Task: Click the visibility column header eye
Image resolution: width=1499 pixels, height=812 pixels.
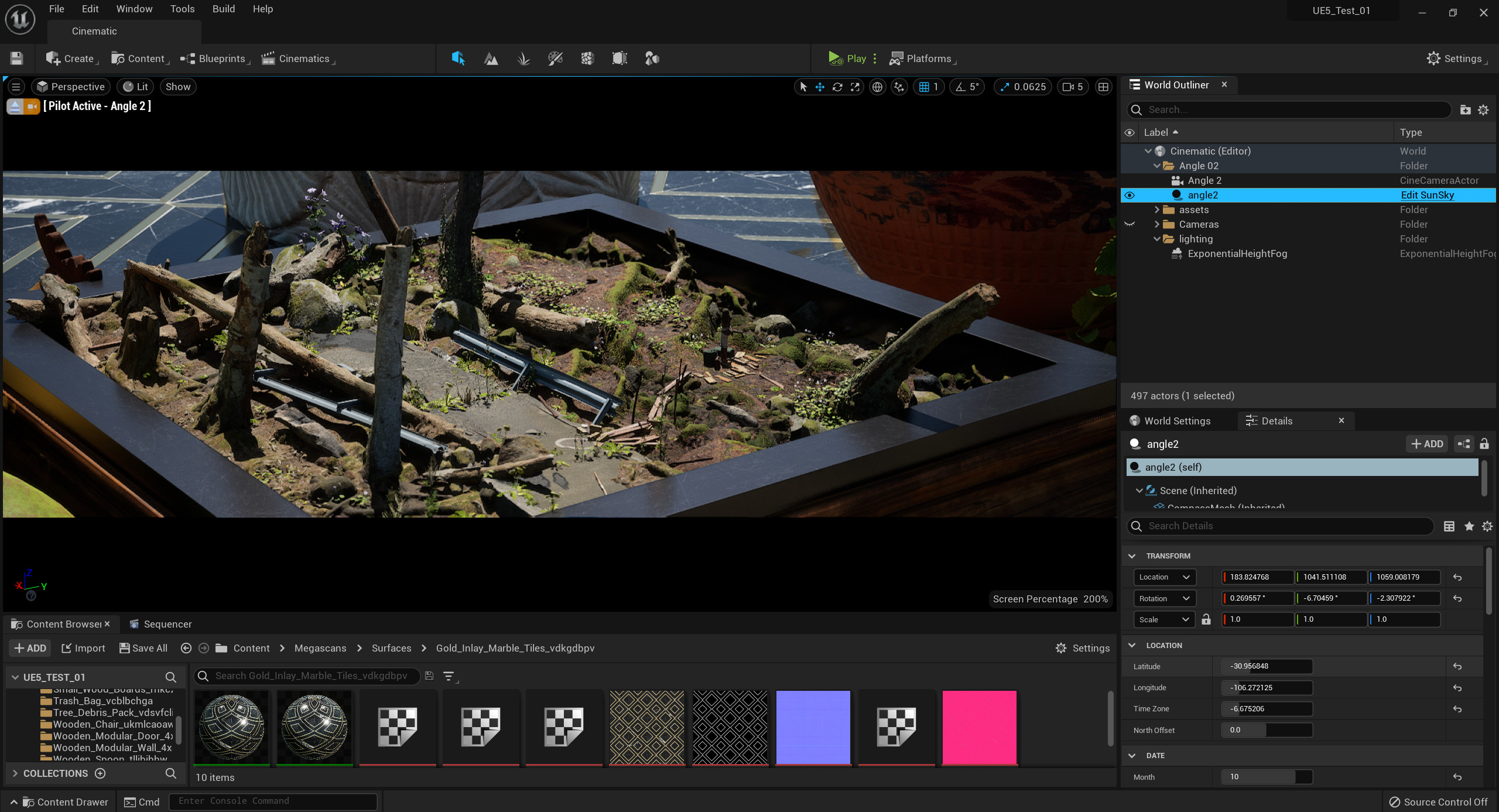Action: [1130, 132]
